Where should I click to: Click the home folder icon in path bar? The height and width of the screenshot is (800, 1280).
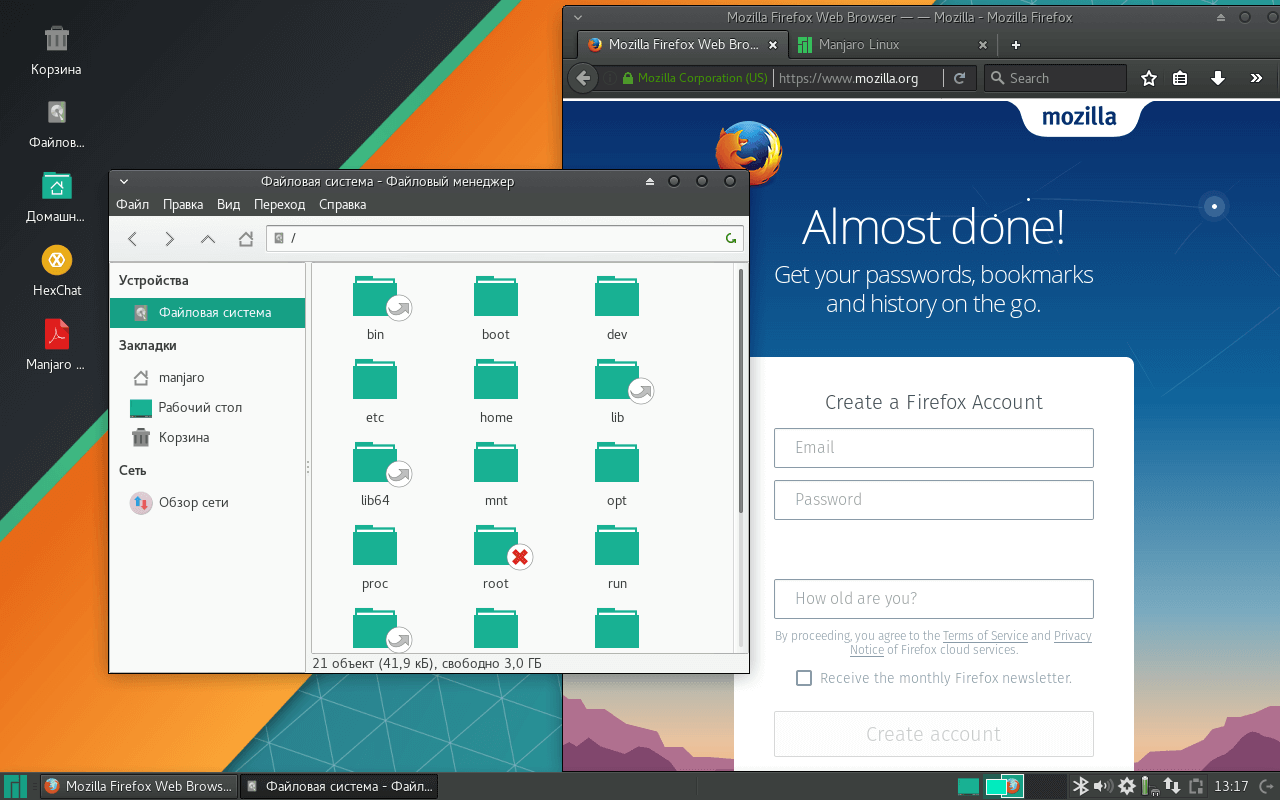tap(244, 239)
